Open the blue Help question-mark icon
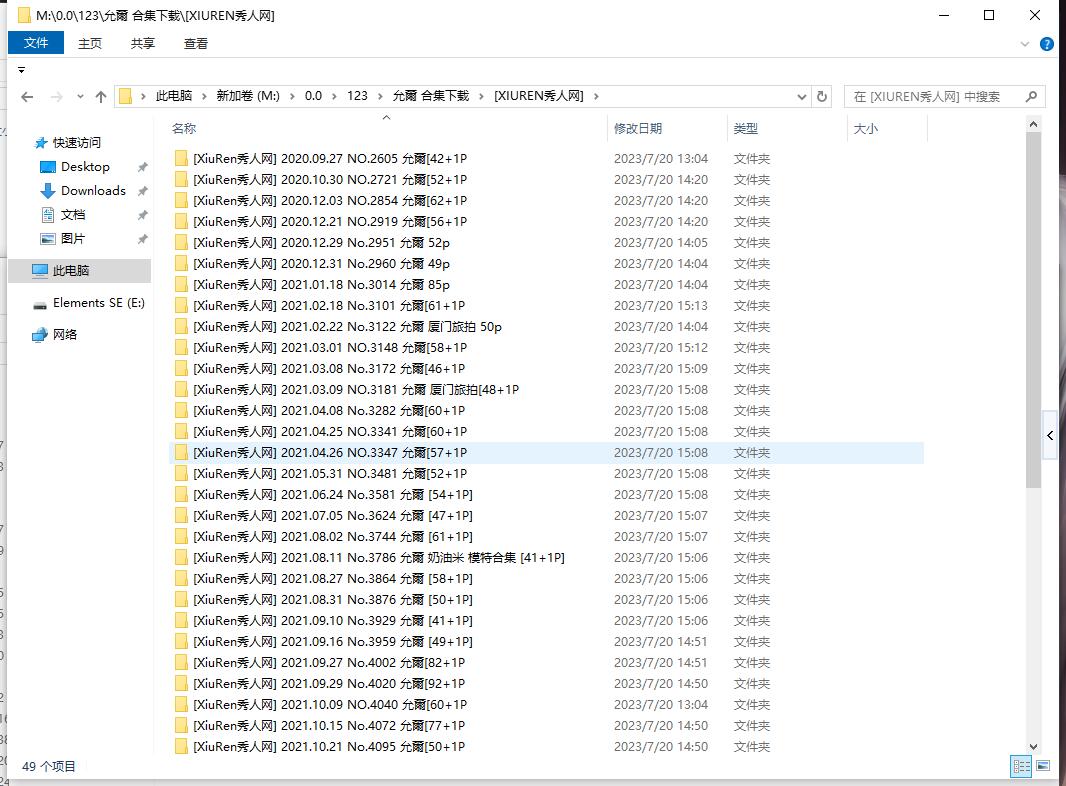 click(x=1047, y=44)
